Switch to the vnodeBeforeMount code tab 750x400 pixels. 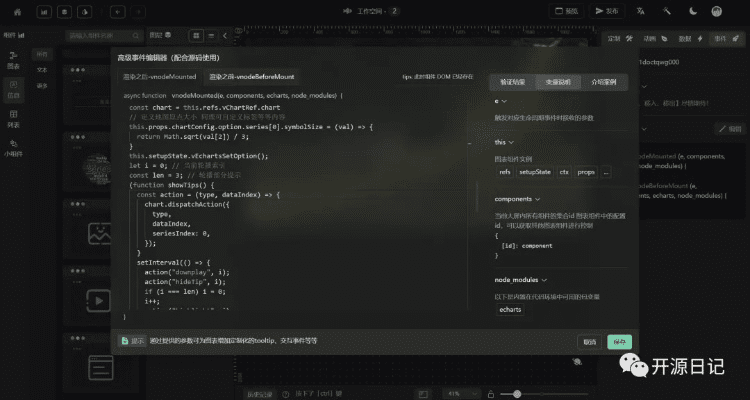(252, 77)
